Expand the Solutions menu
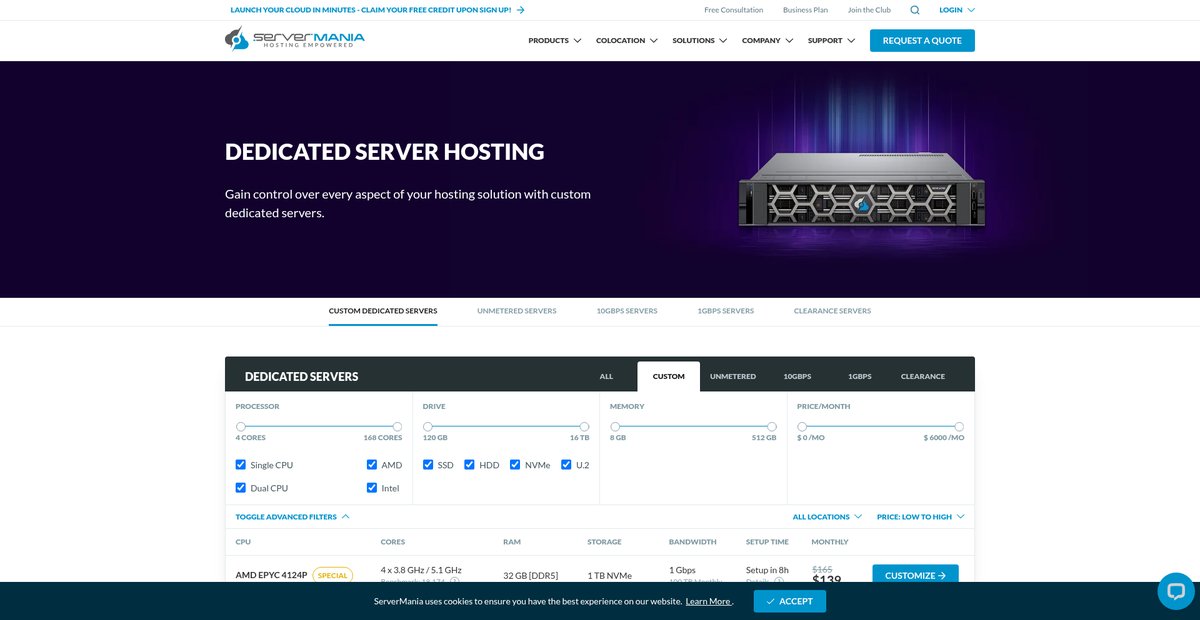Viewport: 1200px width, 620px height. point(700,41)
